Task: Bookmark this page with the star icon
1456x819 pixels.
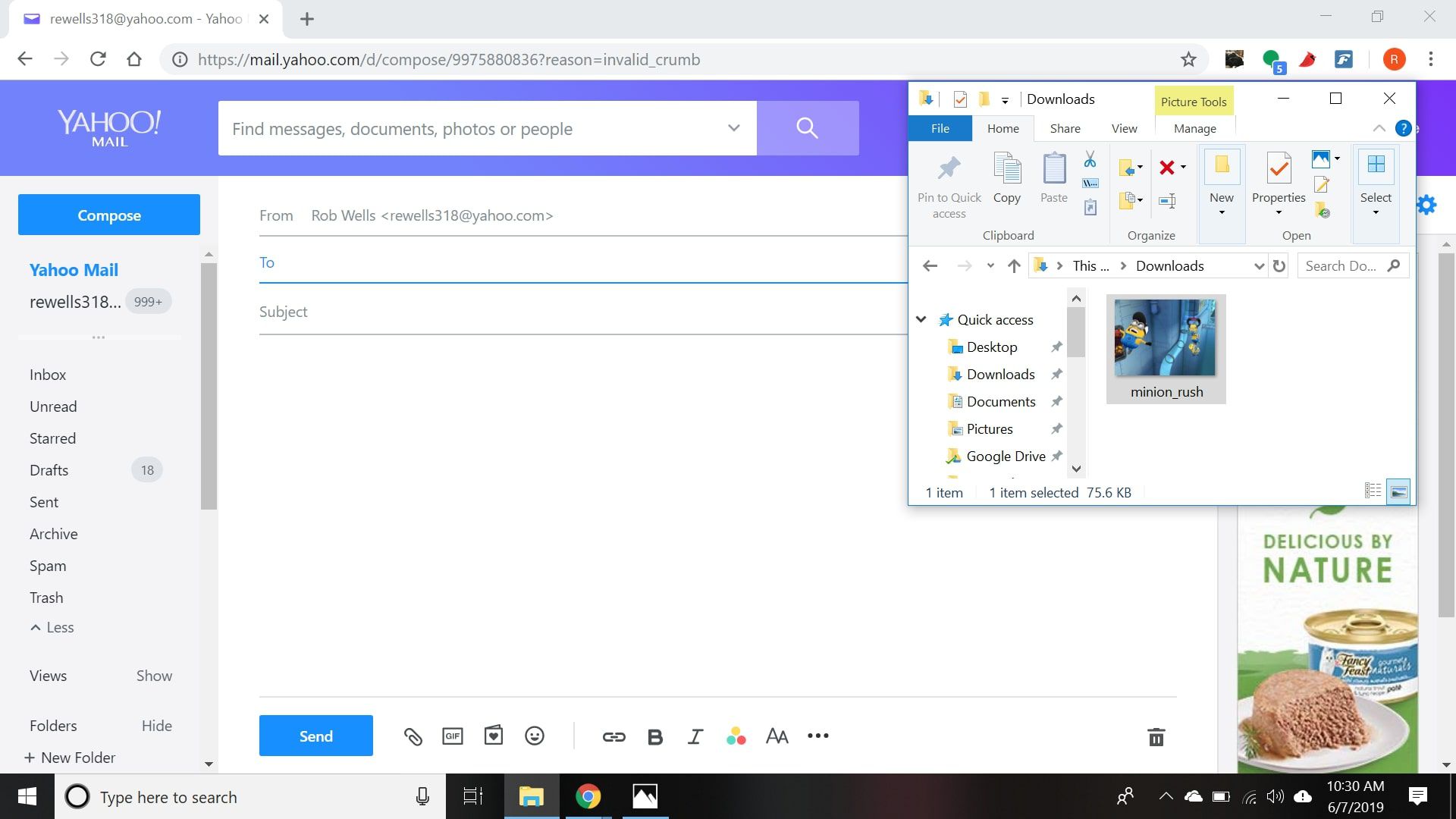Action: (1188, 59)
